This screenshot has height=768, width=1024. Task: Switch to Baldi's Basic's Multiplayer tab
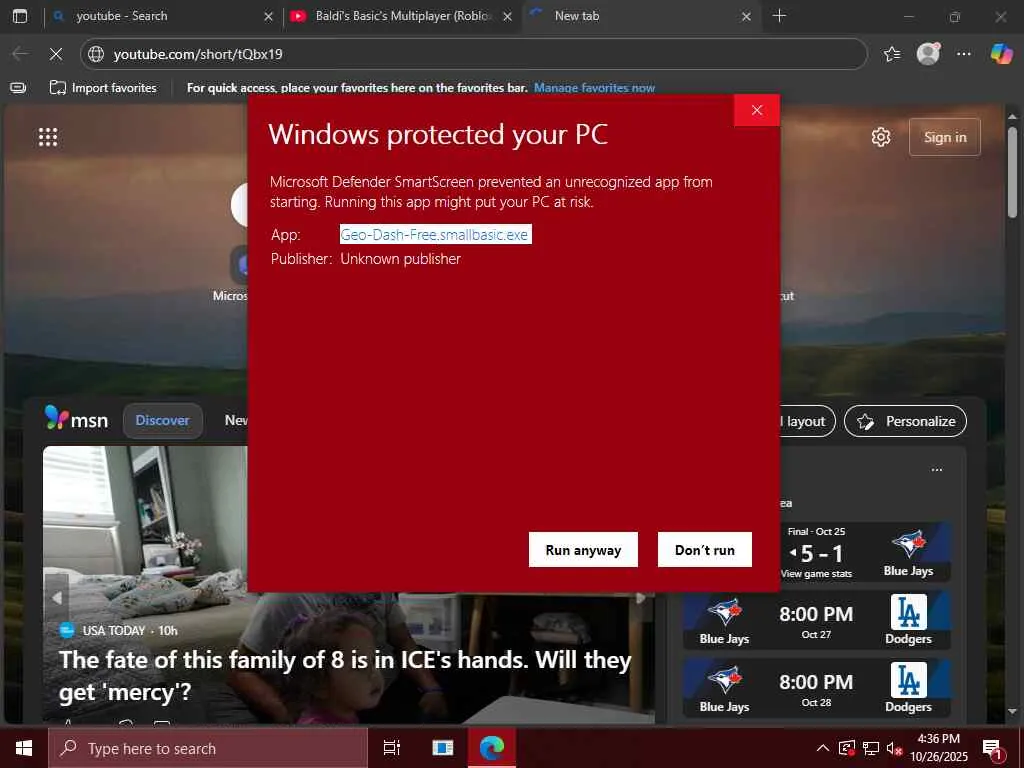[x=402, y=16]
